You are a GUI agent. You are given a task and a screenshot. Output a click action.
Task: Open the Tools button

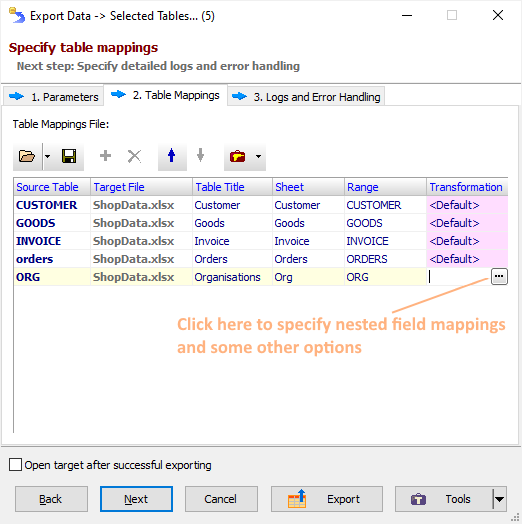(x=444, y=499)
